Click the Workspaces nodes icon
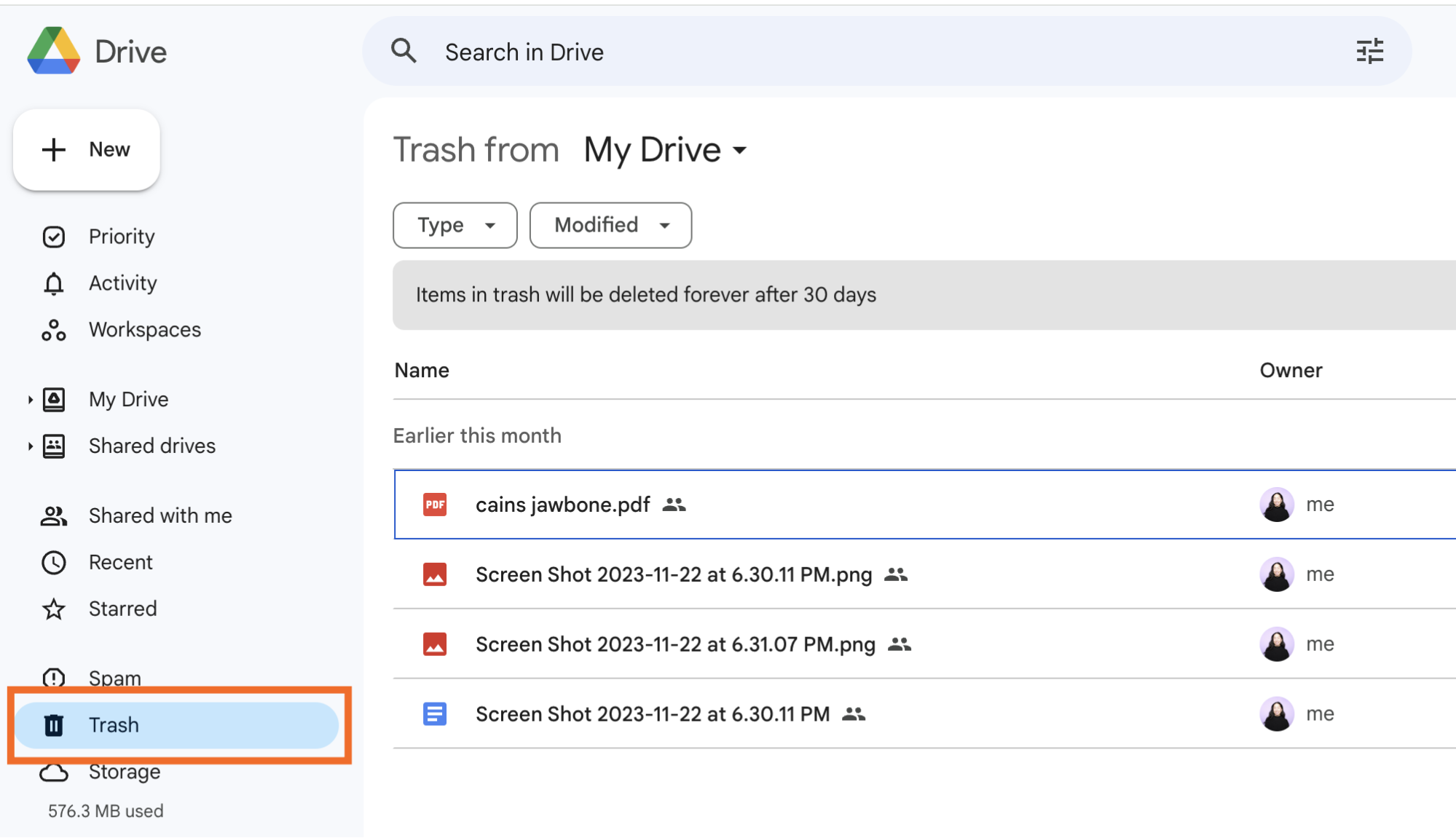 point(53,329)
